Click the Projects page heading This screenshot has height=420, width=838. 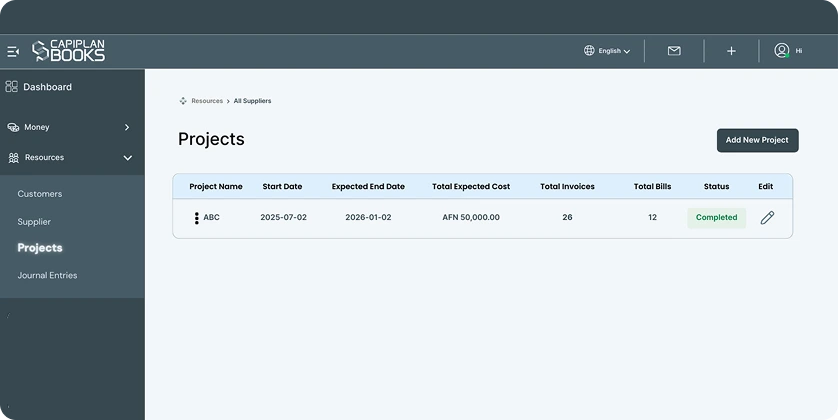pos(211,139)
